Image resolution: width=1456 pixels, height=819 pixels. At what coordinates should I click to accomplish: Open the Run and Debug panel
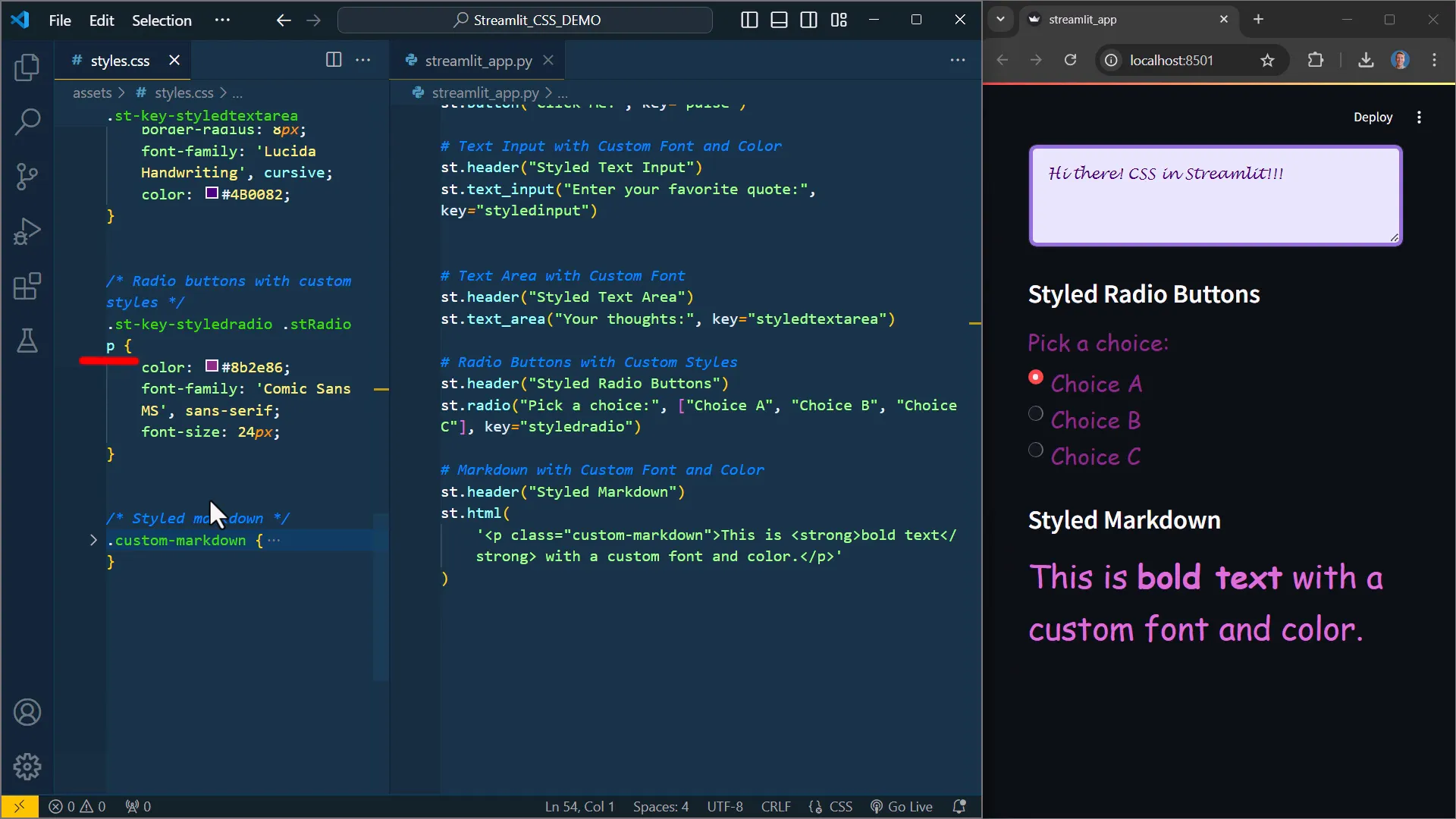point(27,231)
